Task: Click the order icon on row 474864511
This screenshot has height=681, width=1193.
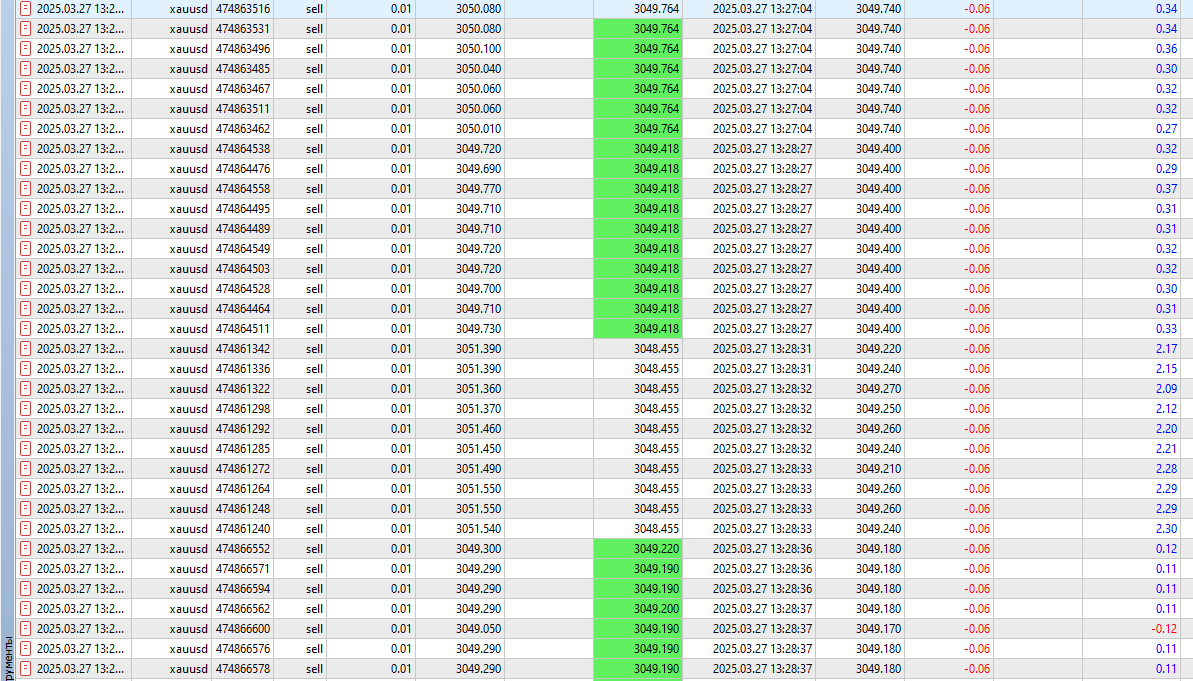Action: 25,329
